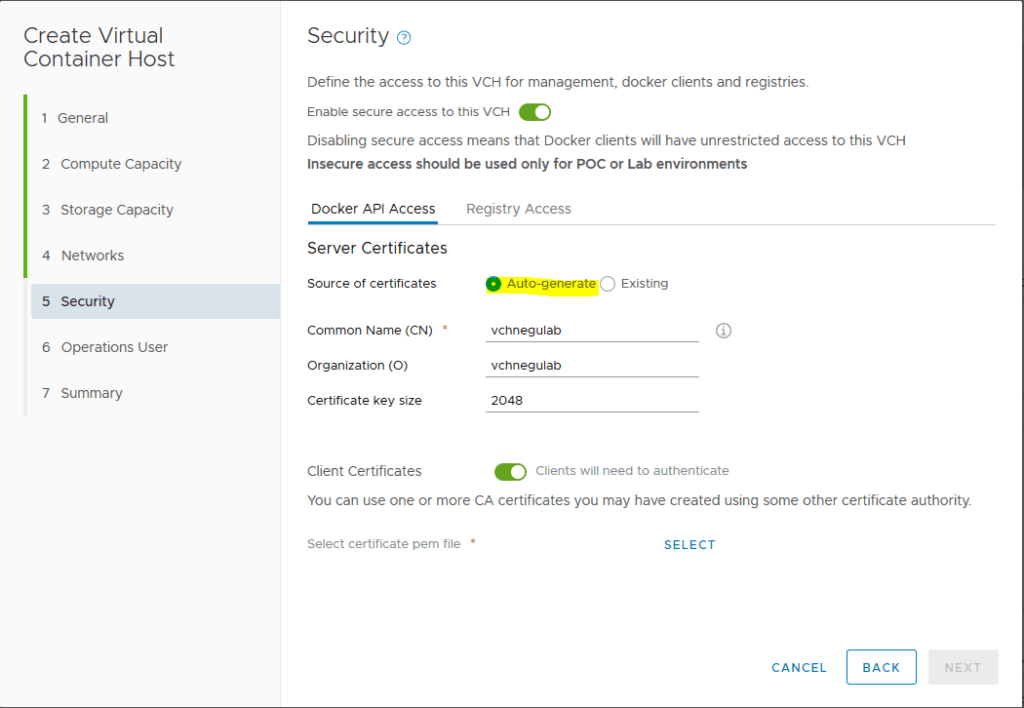Click SELECT to choose certificate pem file

coord(689,545)
